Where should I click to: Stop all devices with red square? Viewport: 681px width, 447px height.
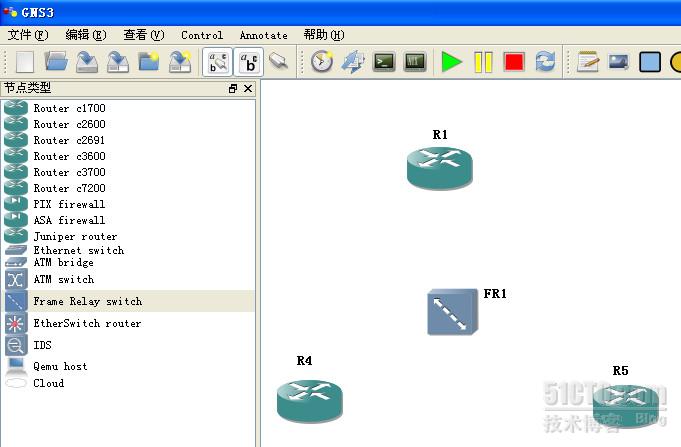514,62
